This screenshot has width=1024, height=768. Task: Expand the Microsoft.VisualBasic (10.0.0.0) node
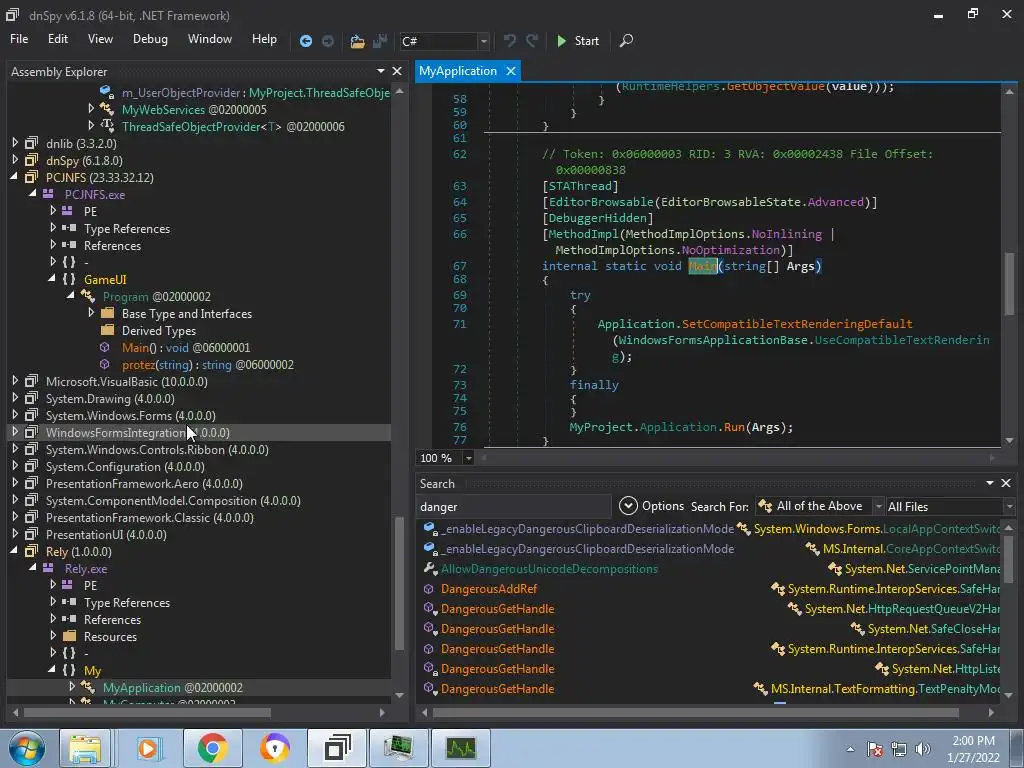(15, 381)
